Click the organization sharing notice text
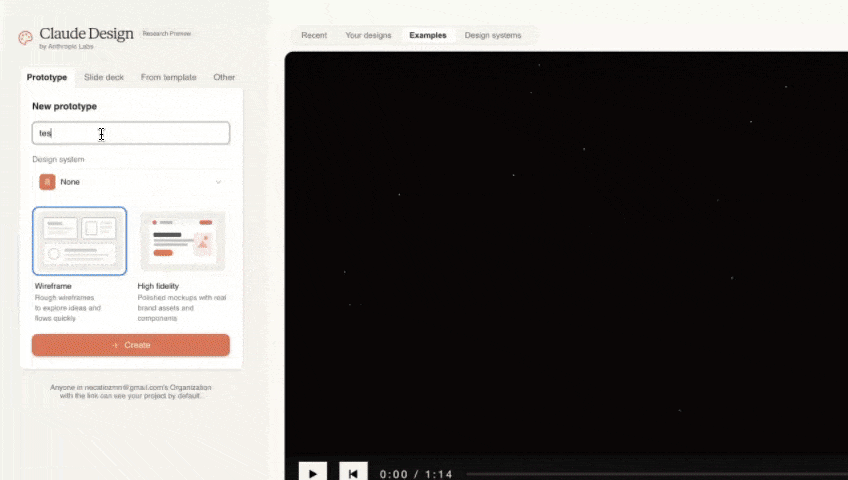The width and height of the screenshot is (848, 480). [x=130, y=391]
